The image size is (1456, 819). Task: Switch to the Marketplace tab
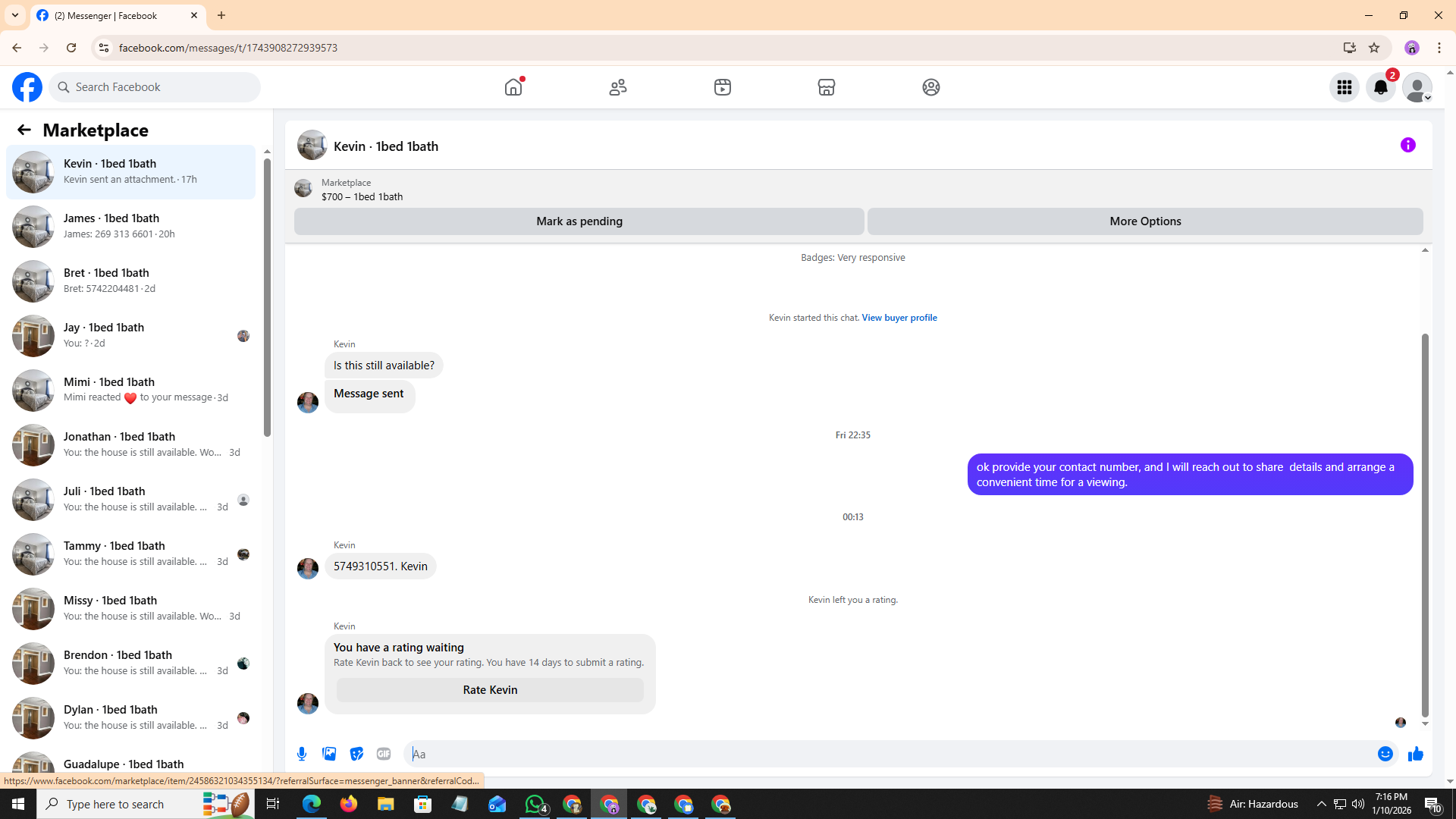826,87
